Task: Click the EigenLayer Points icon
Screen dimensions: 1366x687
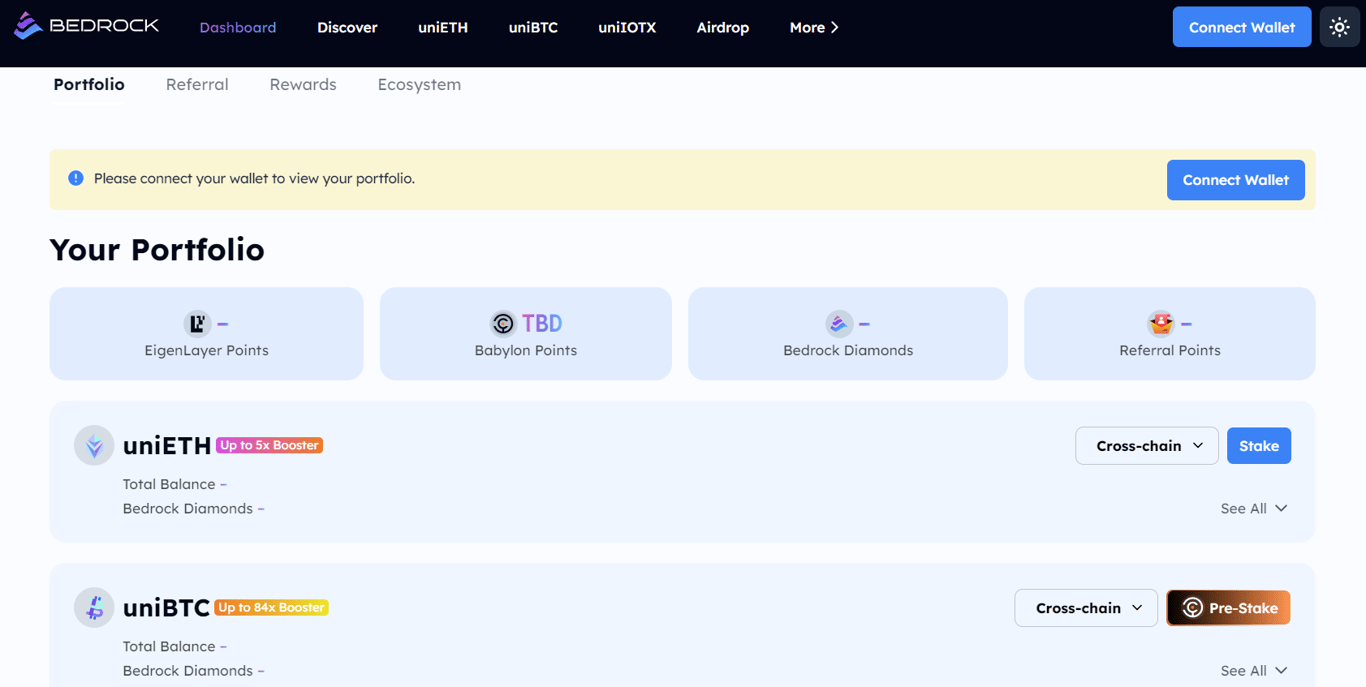Action: [x=197, y=323]
